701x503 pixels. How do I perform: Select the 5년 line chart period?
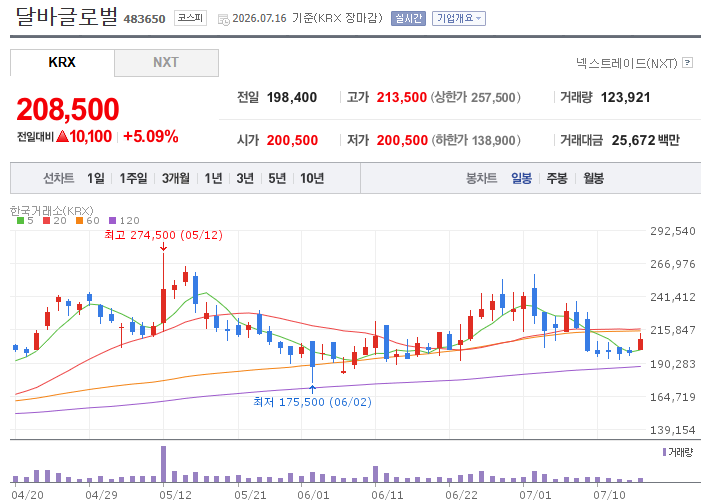coord(277,178)
